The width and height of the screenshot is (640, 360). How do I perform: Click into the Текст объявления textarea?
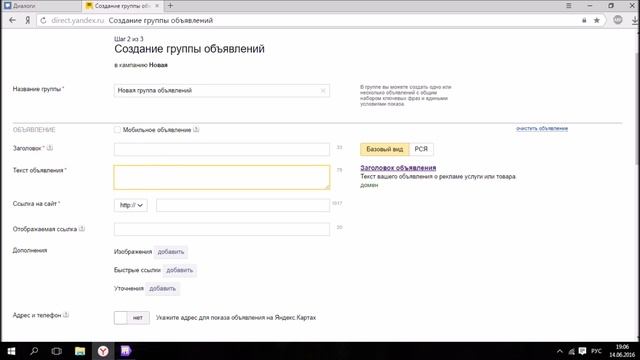click(222, 177)
